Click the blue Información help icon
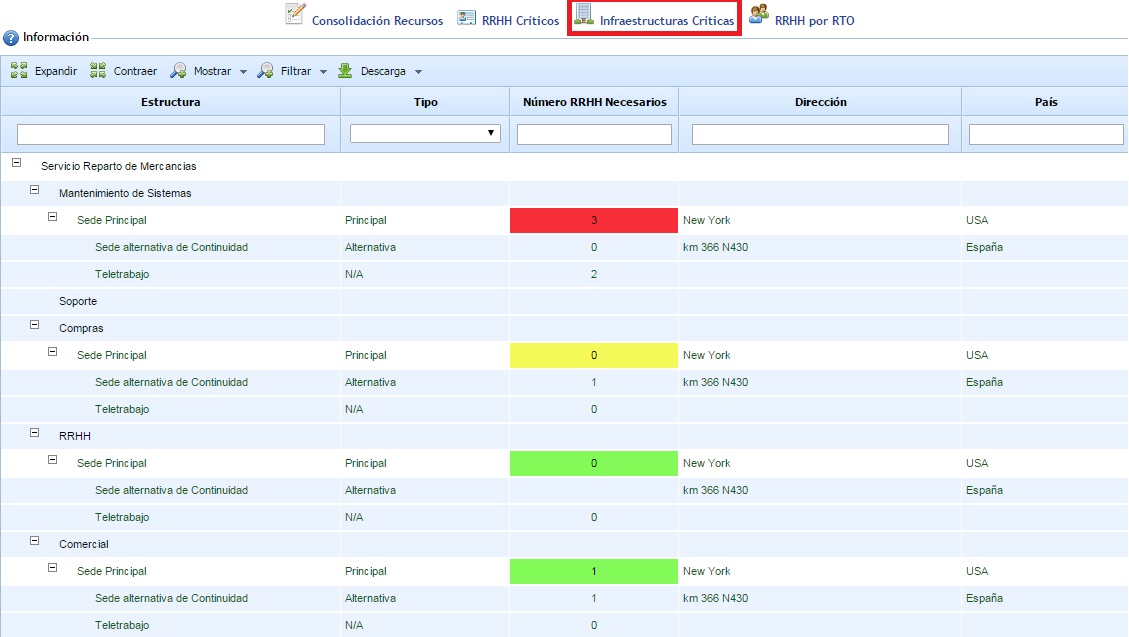The width and height of the screenshot is (1129, 637). (x=11, y=38)
